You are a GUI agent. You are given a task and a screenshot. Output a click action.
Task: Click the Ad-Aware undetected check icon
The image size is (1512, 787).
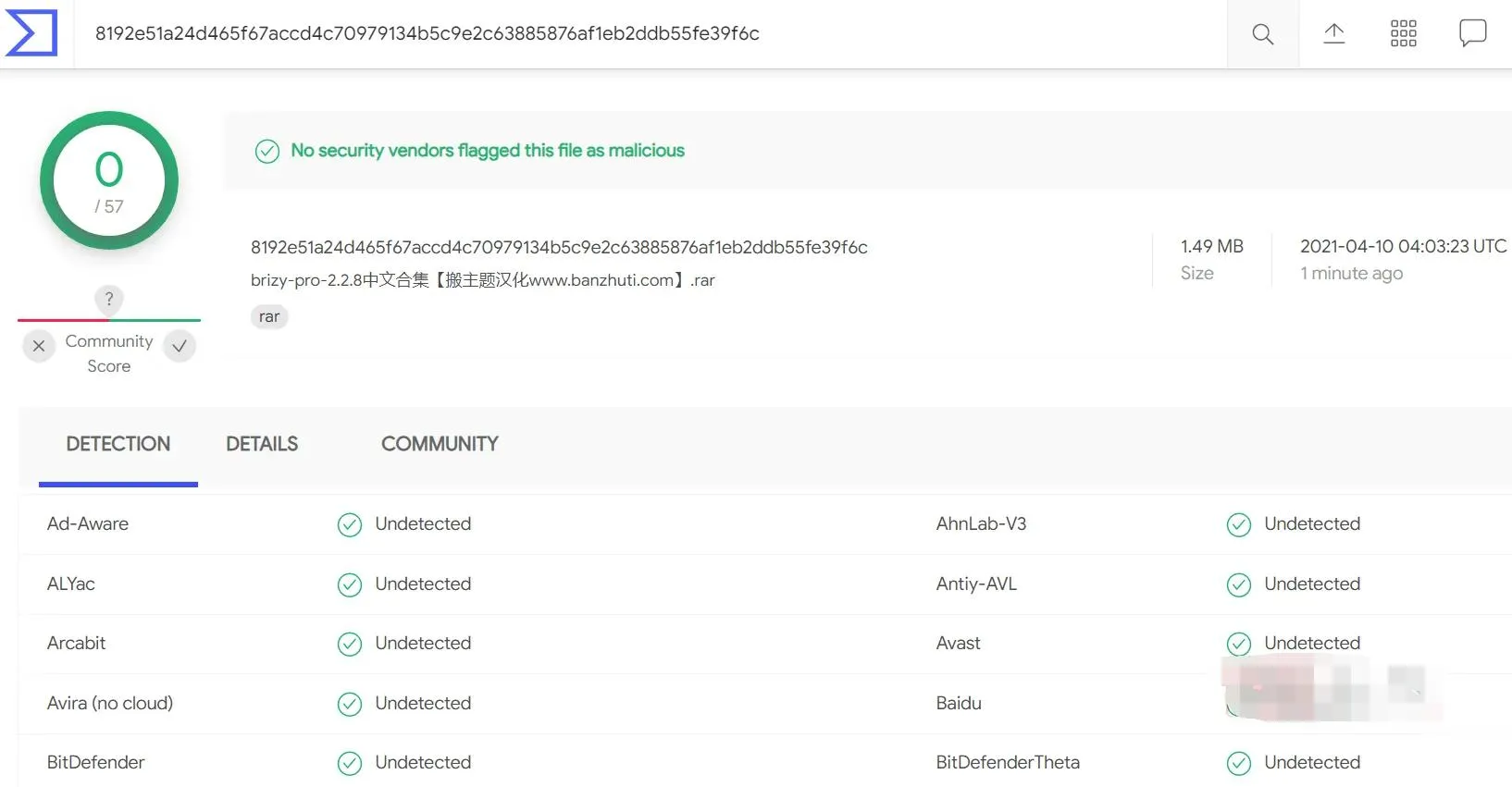coord(350,524)
